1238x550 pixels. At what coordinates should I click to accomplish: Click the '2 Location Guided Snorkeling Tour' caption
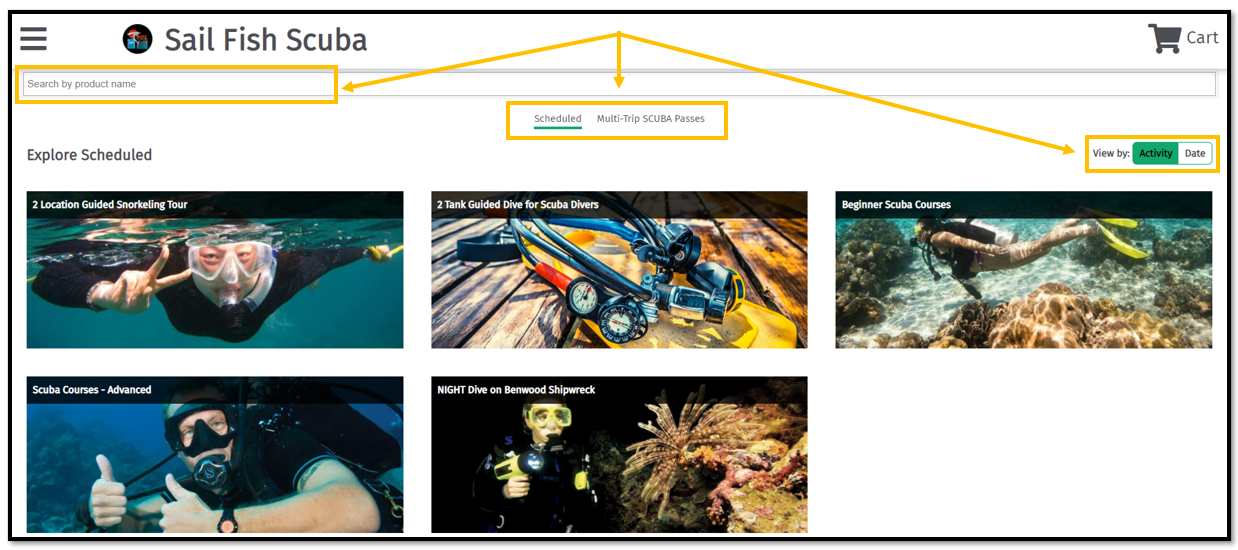(x=110, y=205)
